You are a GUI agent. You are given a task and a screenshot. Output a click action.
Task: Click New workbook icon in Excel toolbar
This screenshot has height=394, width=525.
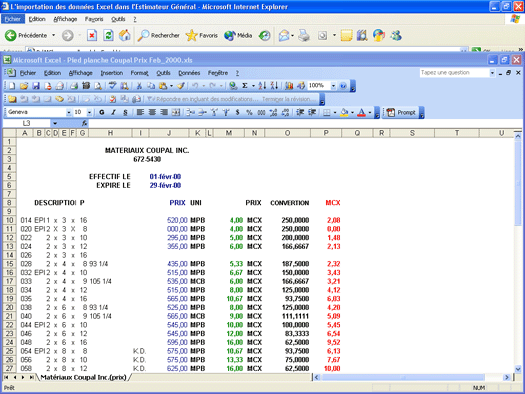12,86
